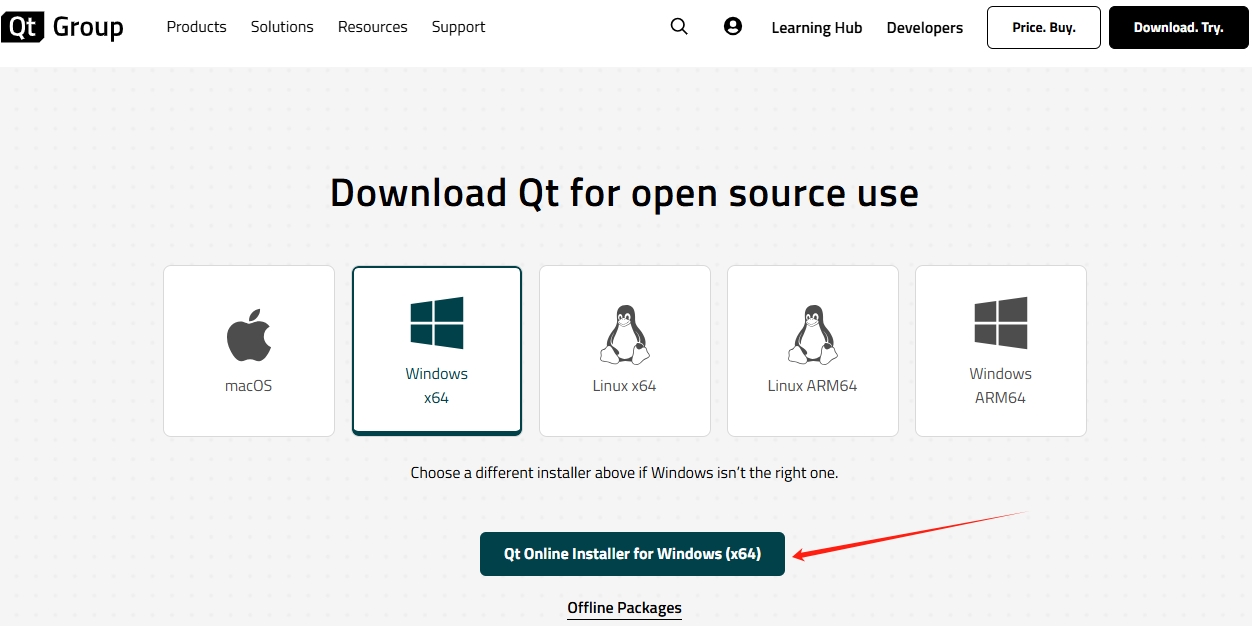The width and height of the screenshot is (1252, 626).
Task: Open the user account icon
Action: pyautogui.click(x=733, y=27)
